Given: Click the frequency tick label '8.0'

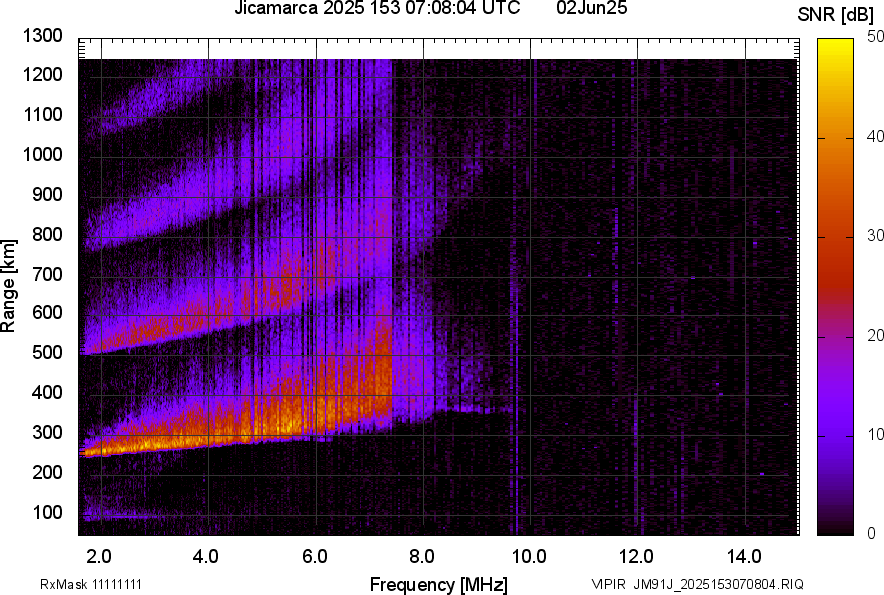Looking at the screenshot, I should pos(422,557).
